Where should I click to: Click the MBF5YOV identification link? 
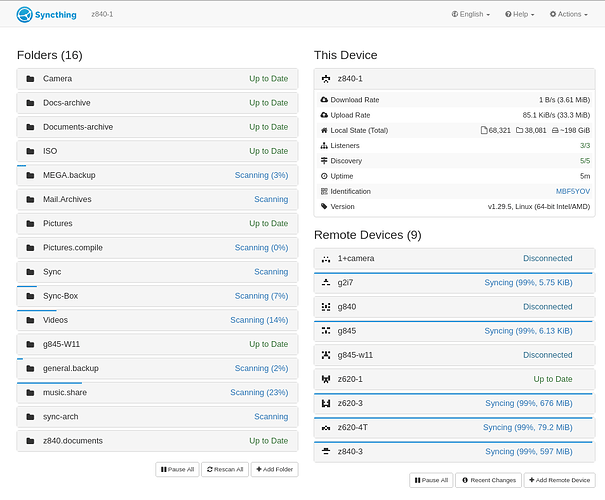pyautogui.click(x=572, y=191)
